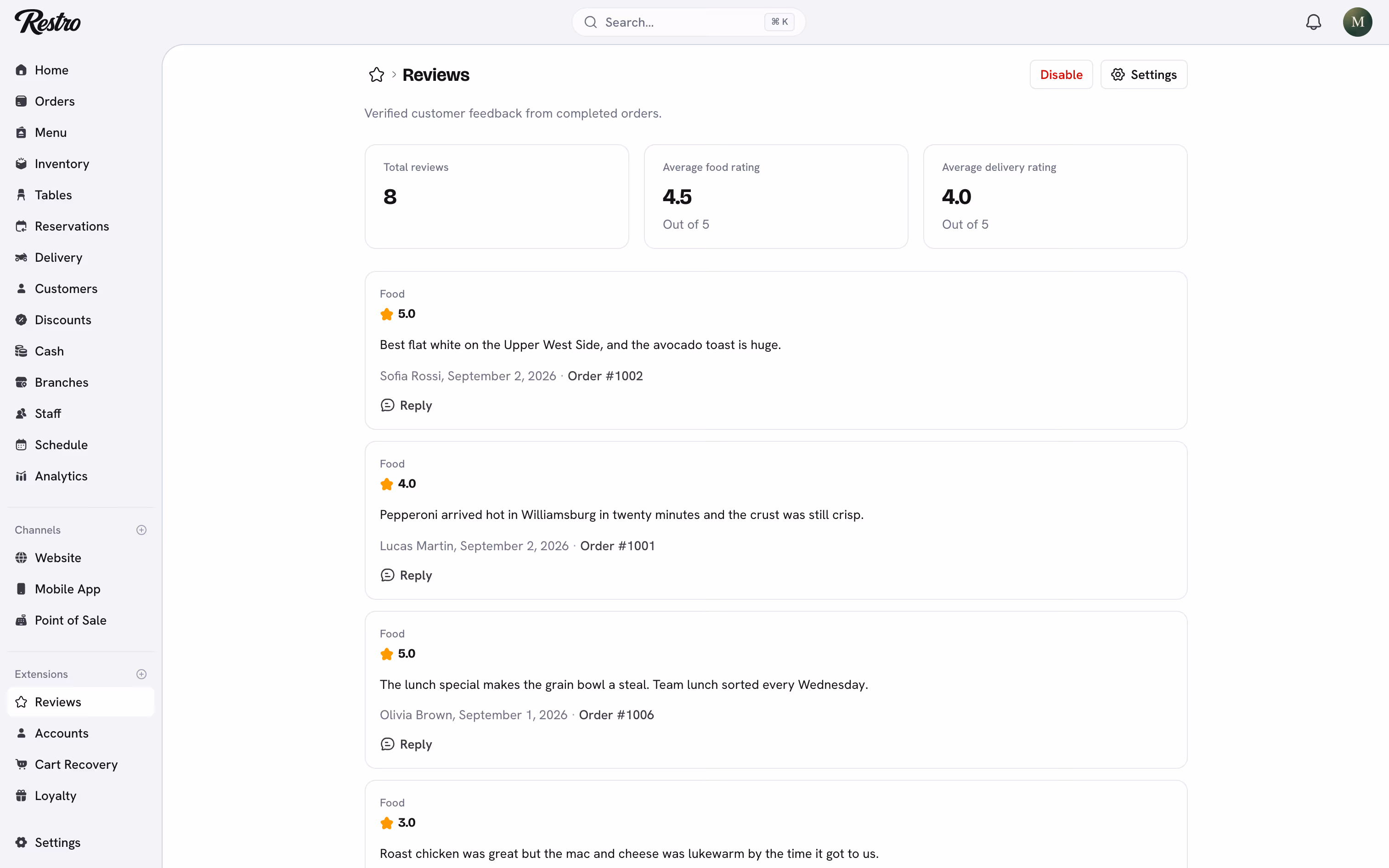
Task: Click the Total reviews card
Action: coord(497,197)
